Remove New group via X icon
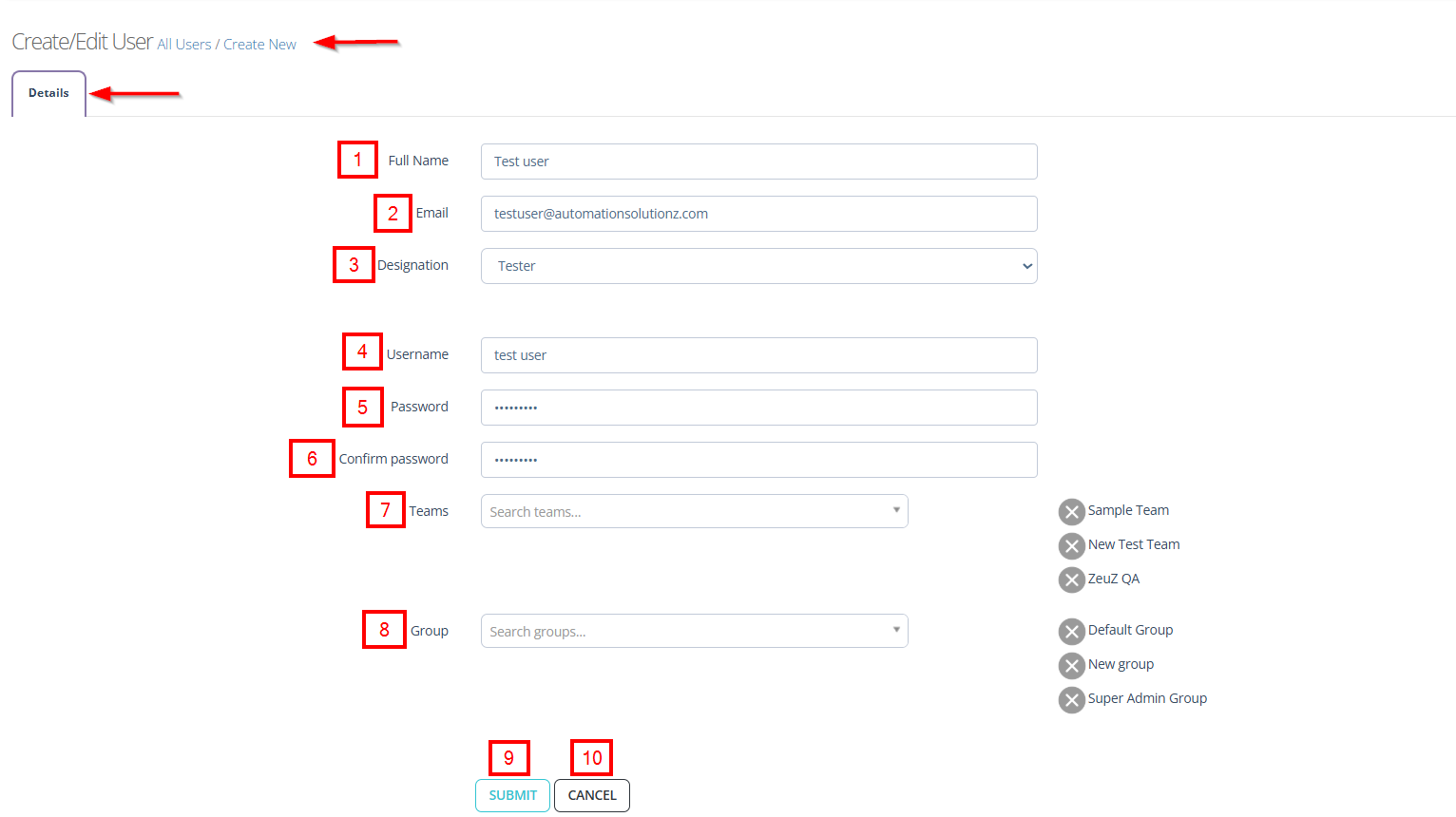 point(1071,666)
